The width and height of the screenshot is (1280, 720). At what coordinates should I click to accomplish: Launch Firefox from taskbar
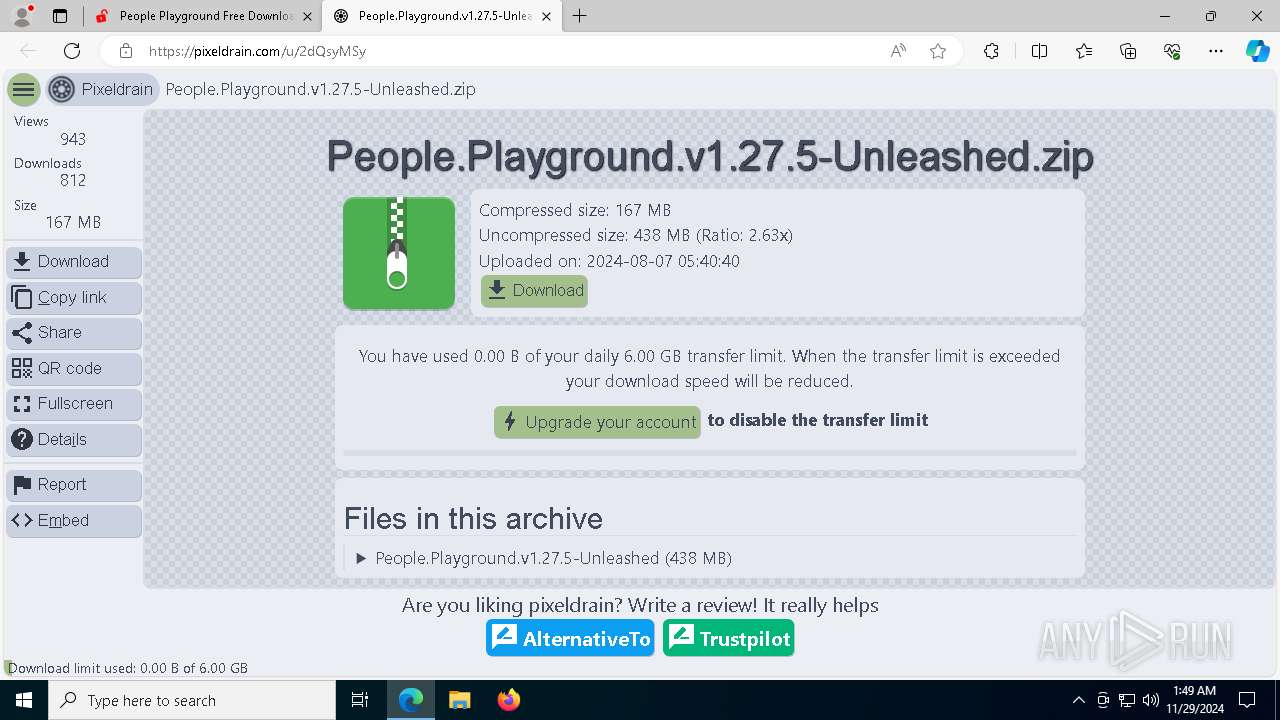[509, 700]
